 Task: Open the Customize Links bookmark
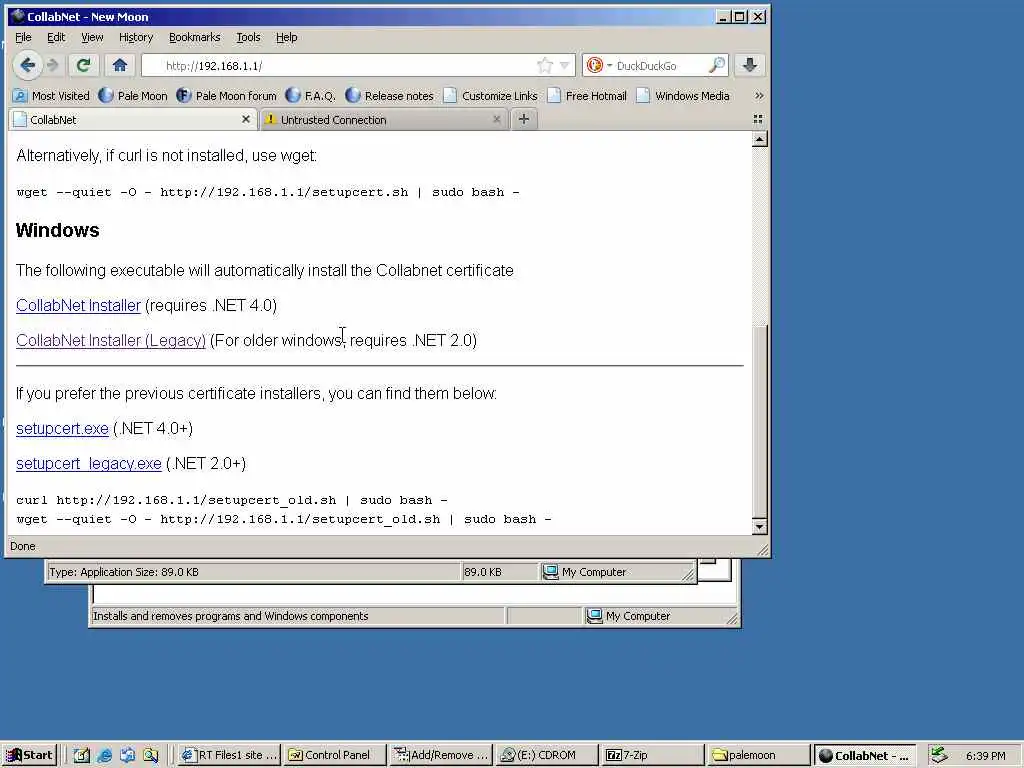point(490,96)
